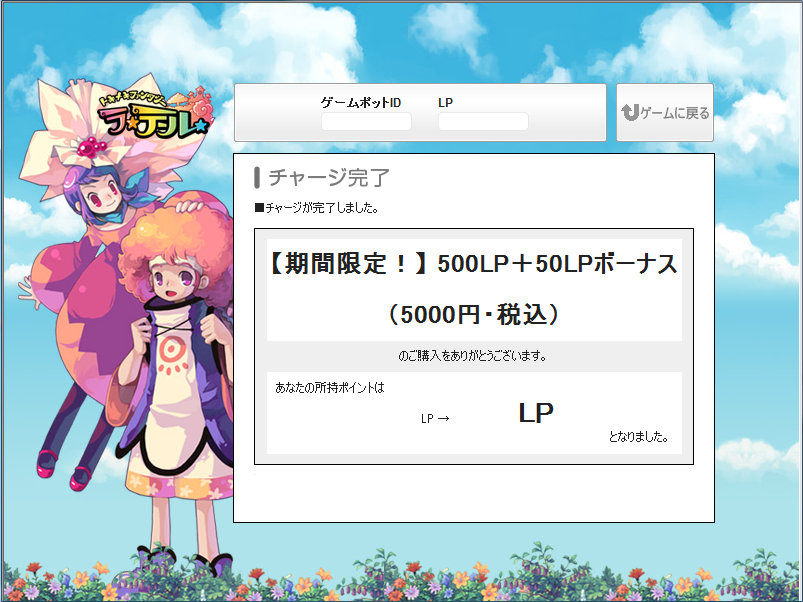
Task: Click the LP balance field in the header
Action: (x=483, y=122)
